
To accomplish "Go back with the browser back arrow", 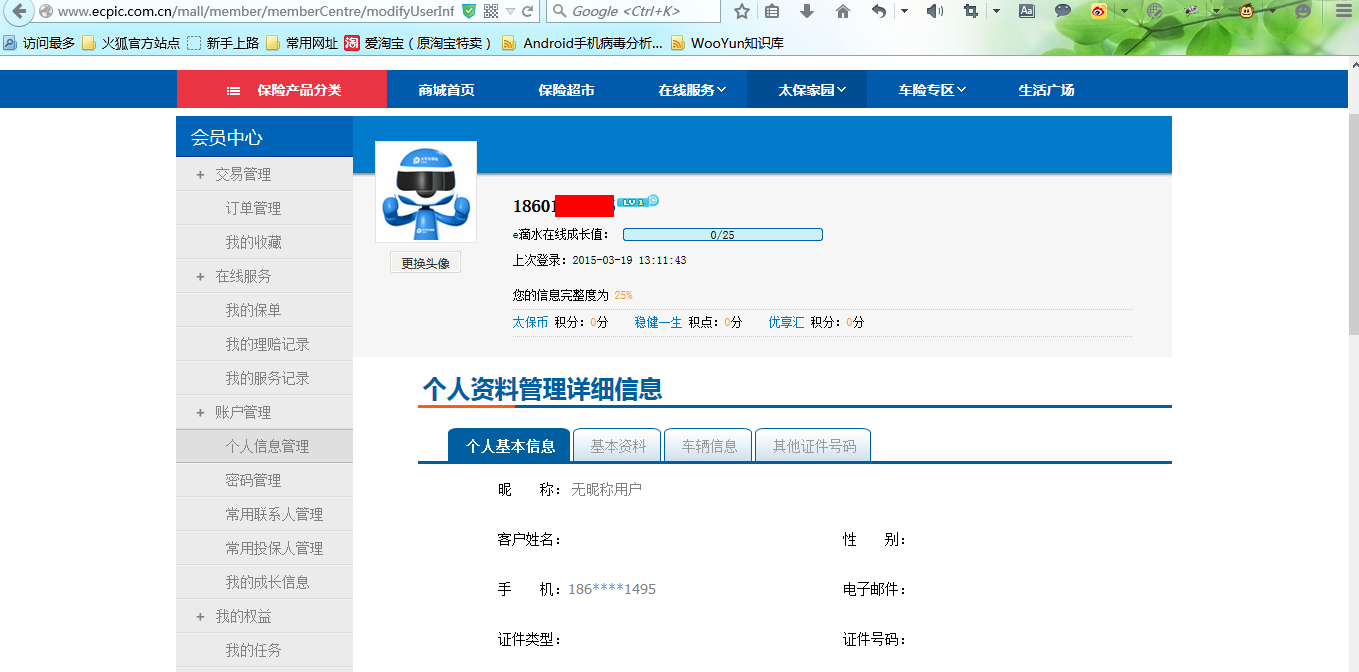I will pos(18,11).
